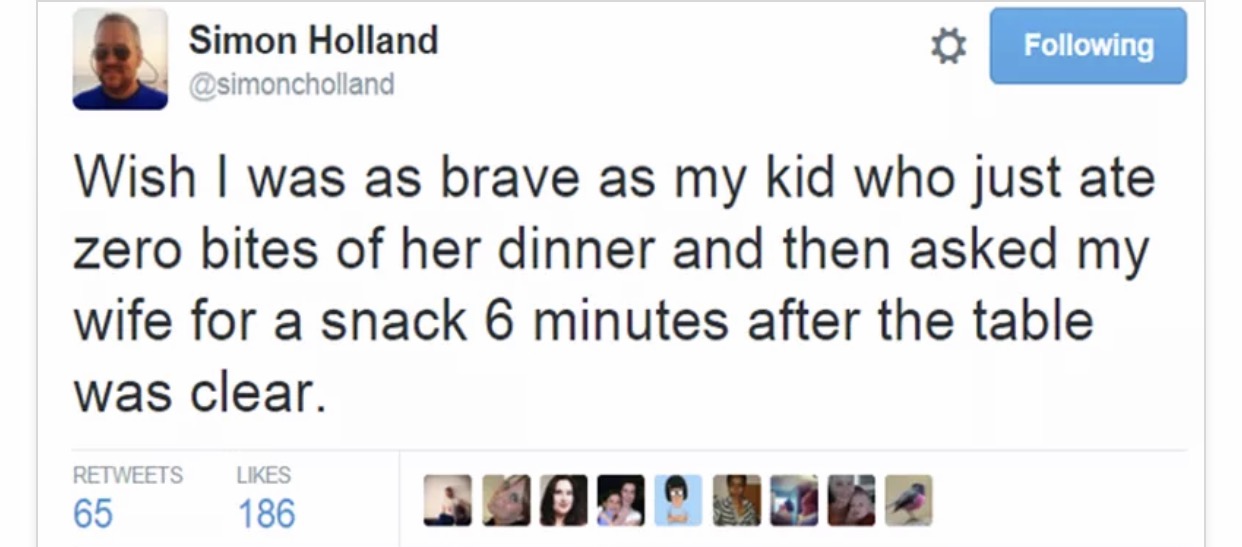Open the first liker's avatar thumbnail
1242x547 pixels.
[447, 500]
